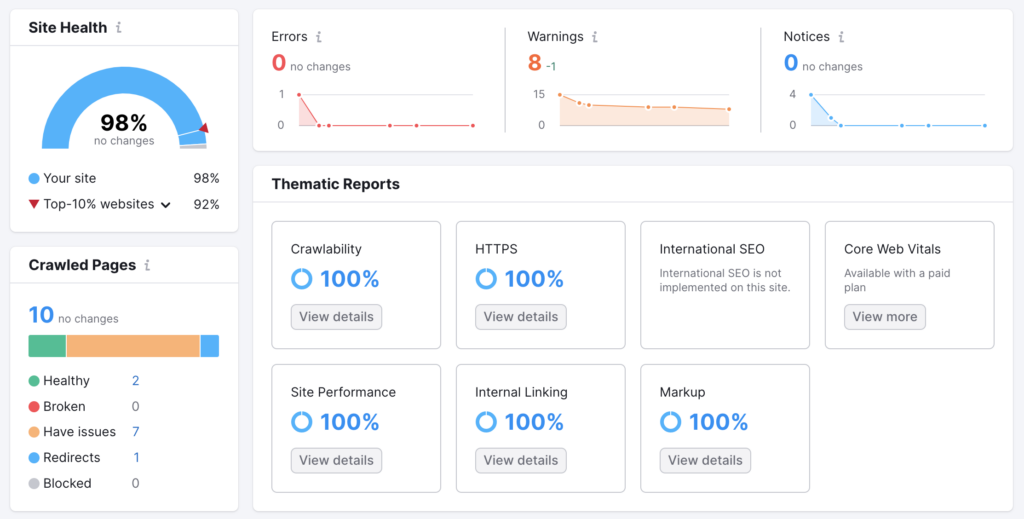Open View details for Internal Linking
1024x519 pixels.
(520, 460)
